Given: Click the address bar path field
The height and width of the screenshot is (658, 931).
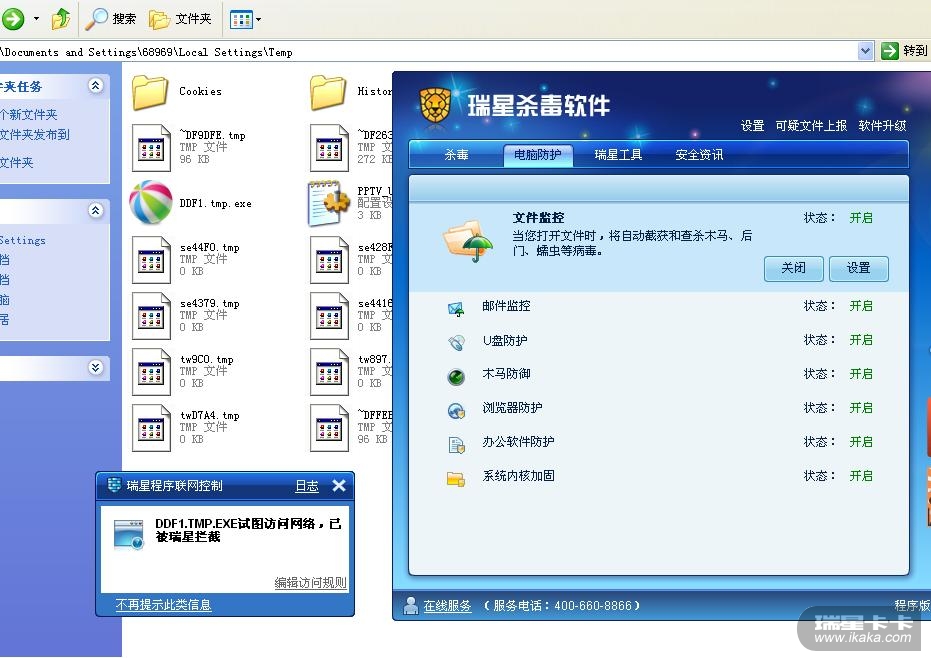Looking at the screenshot, I should (428, 52).
